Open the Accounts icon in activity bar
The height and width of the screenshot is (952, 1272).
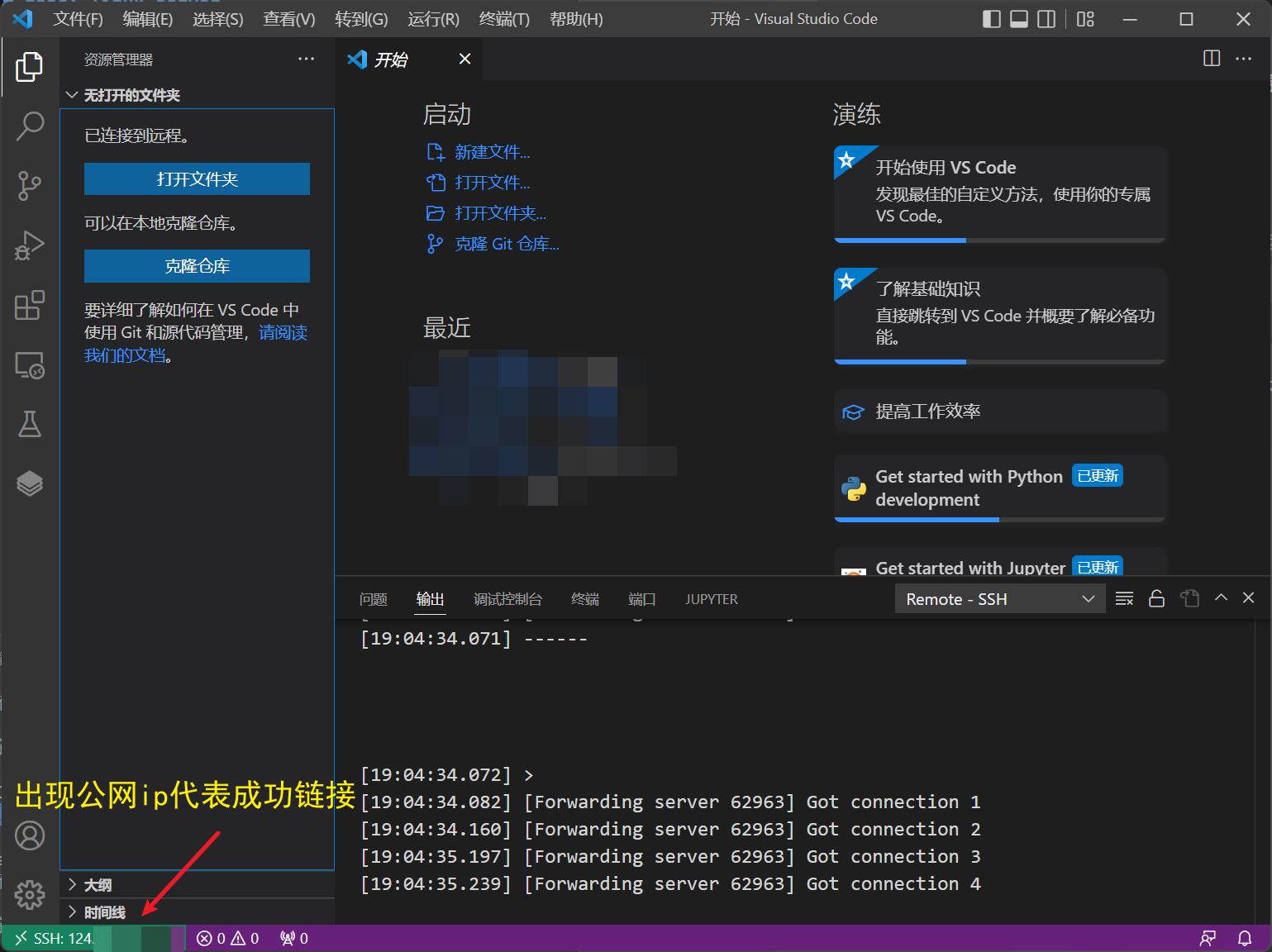[30, 835]
